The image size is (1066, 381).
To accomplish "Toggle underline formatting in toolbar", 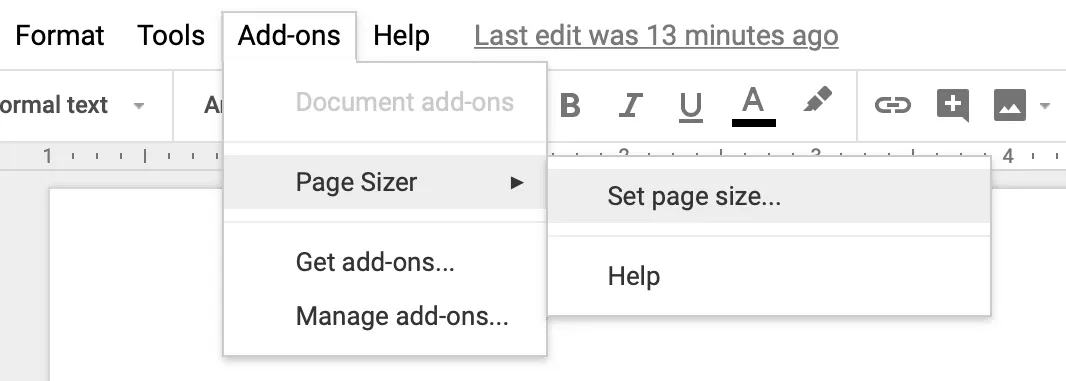I will (691, 107).
